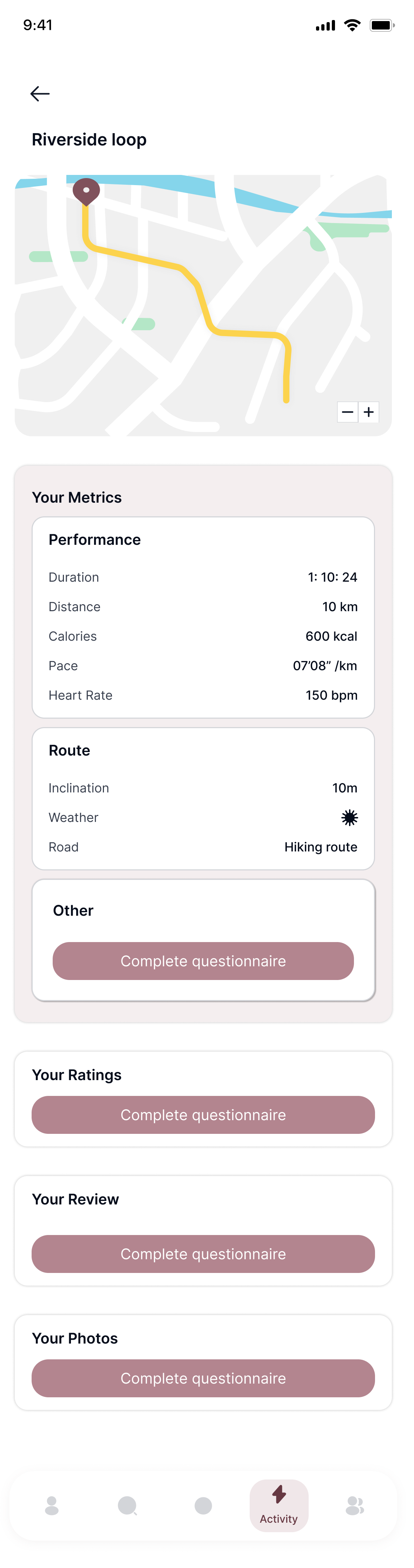Complete questionnaire under Your Review
This screenshot has height=1568, width=414.
[203, 1254]
